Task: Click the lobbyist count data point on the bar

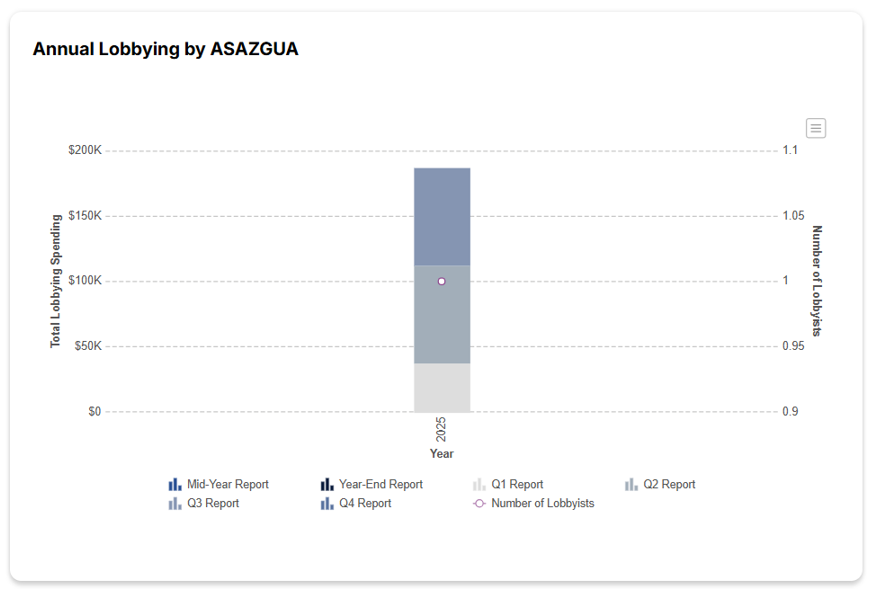Action: pyautogui.click(x=441, y=281)
